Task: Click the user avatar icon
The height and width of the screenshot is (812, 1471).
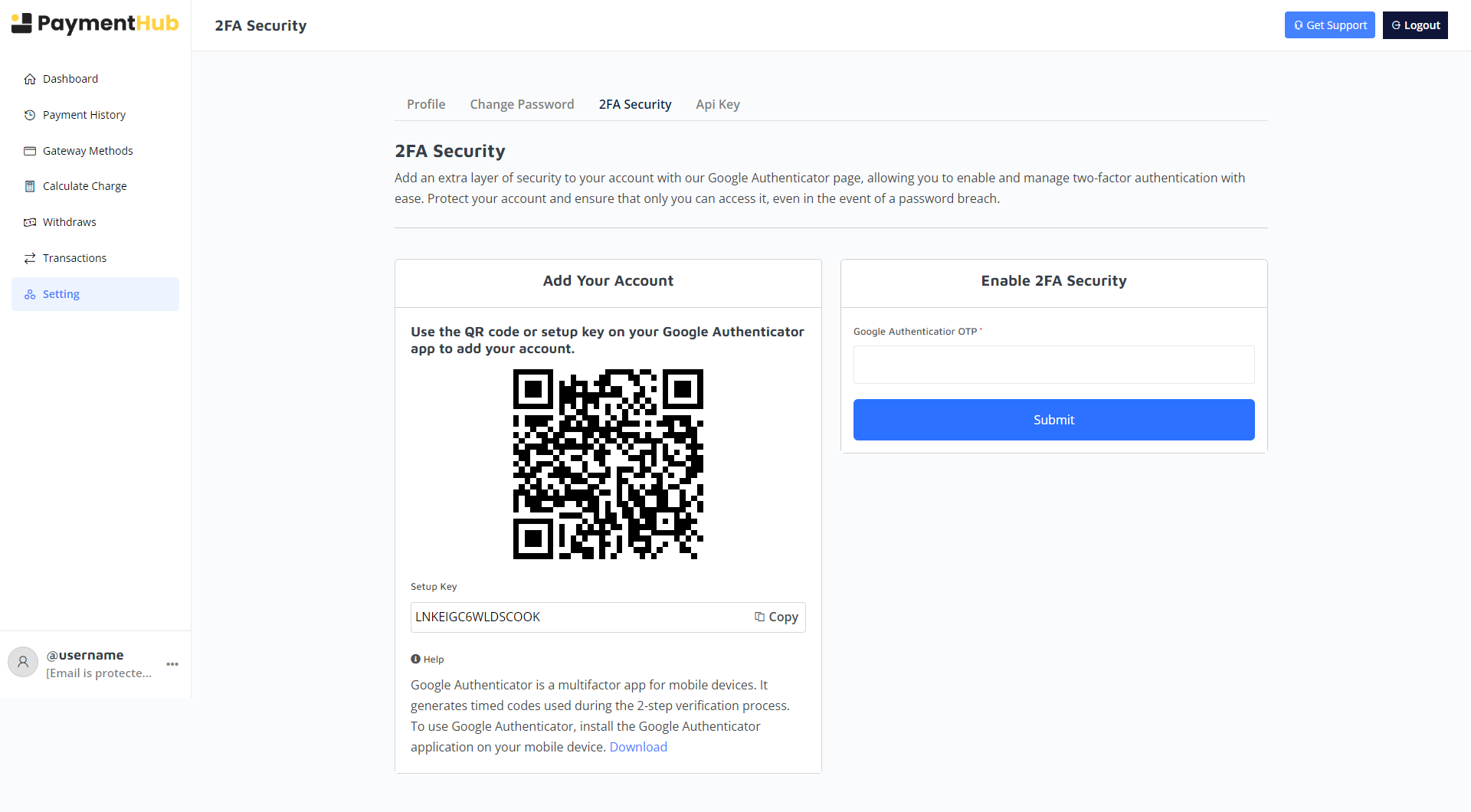Action: click(23, 662)
